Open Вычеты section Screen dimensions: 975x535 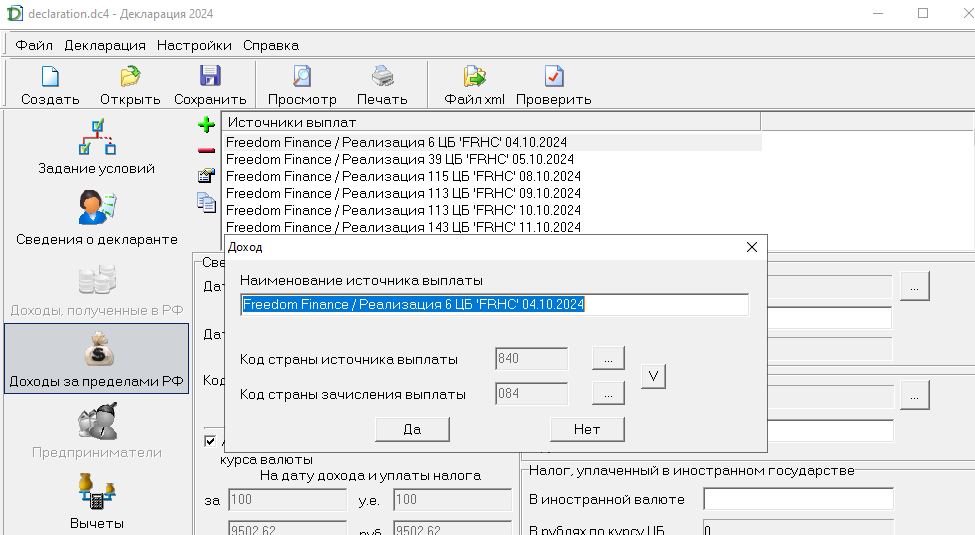[x=96, y=501]
